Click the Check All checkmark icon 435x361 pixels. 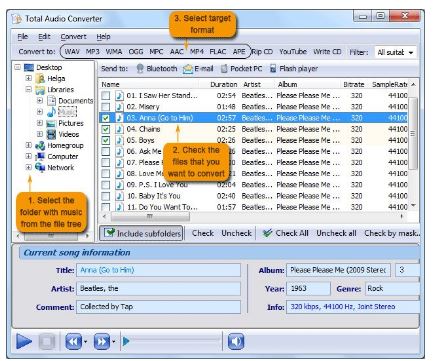[x=267, y=233]
